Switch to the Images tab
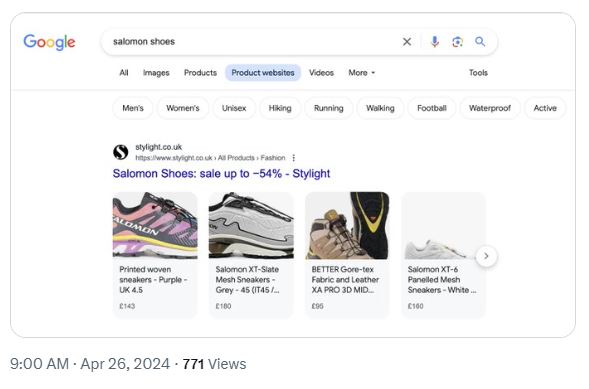The width and height of the screenshot is (589, 389). tap(156, 73)
